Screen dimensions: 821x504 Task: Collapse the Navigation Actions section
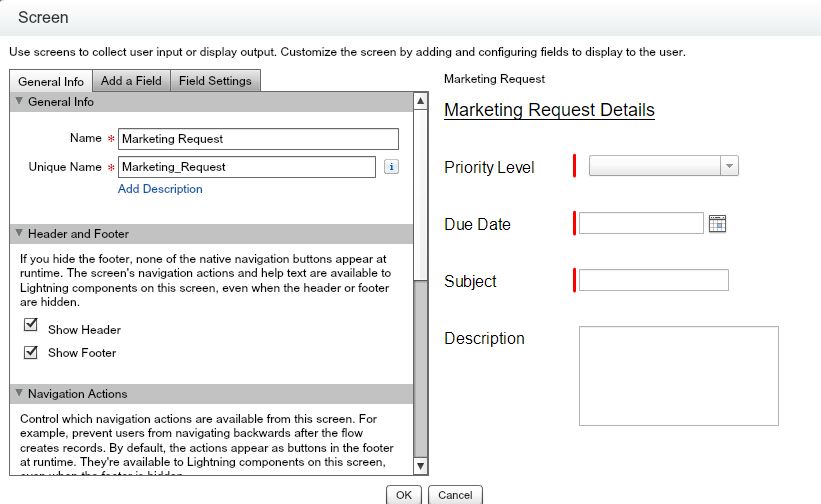[19, 394]
